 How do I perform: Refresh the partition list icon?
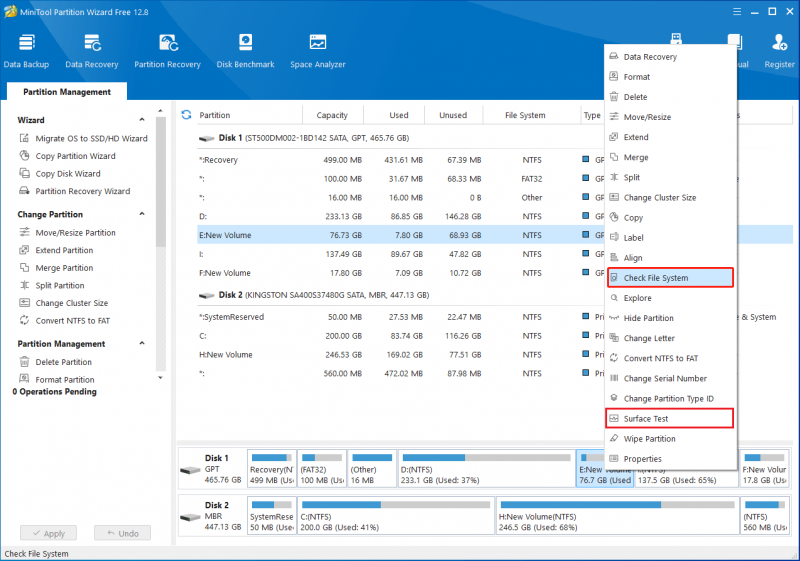pos(186,115)
